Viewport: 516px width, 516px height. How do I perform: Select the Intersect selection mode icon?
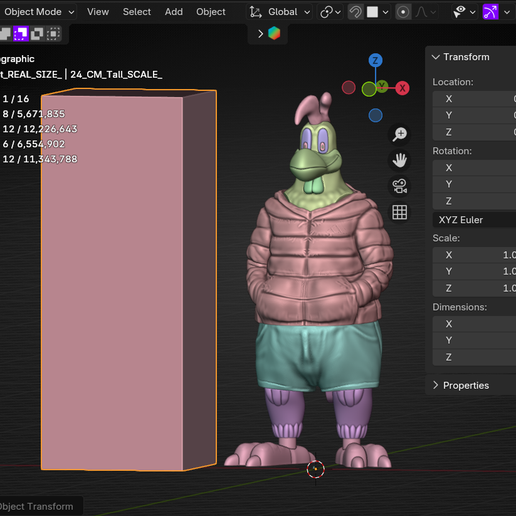53,34
